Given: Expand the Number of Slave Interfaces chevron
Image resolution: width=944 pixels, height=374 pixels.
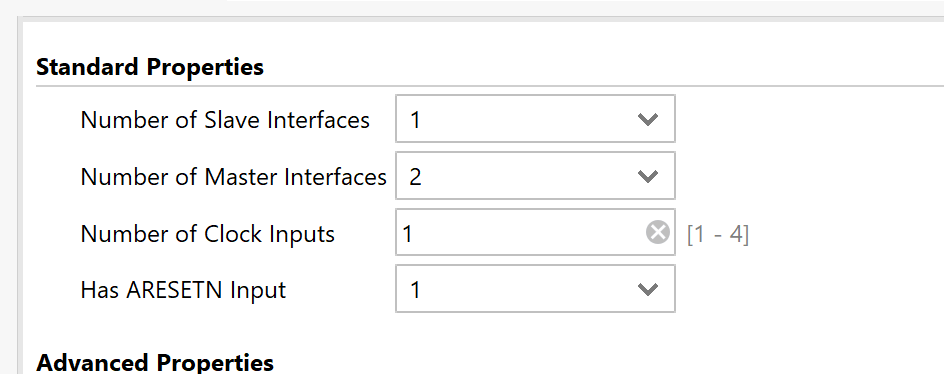Looking at the screenshot, I should coord(647,119).
